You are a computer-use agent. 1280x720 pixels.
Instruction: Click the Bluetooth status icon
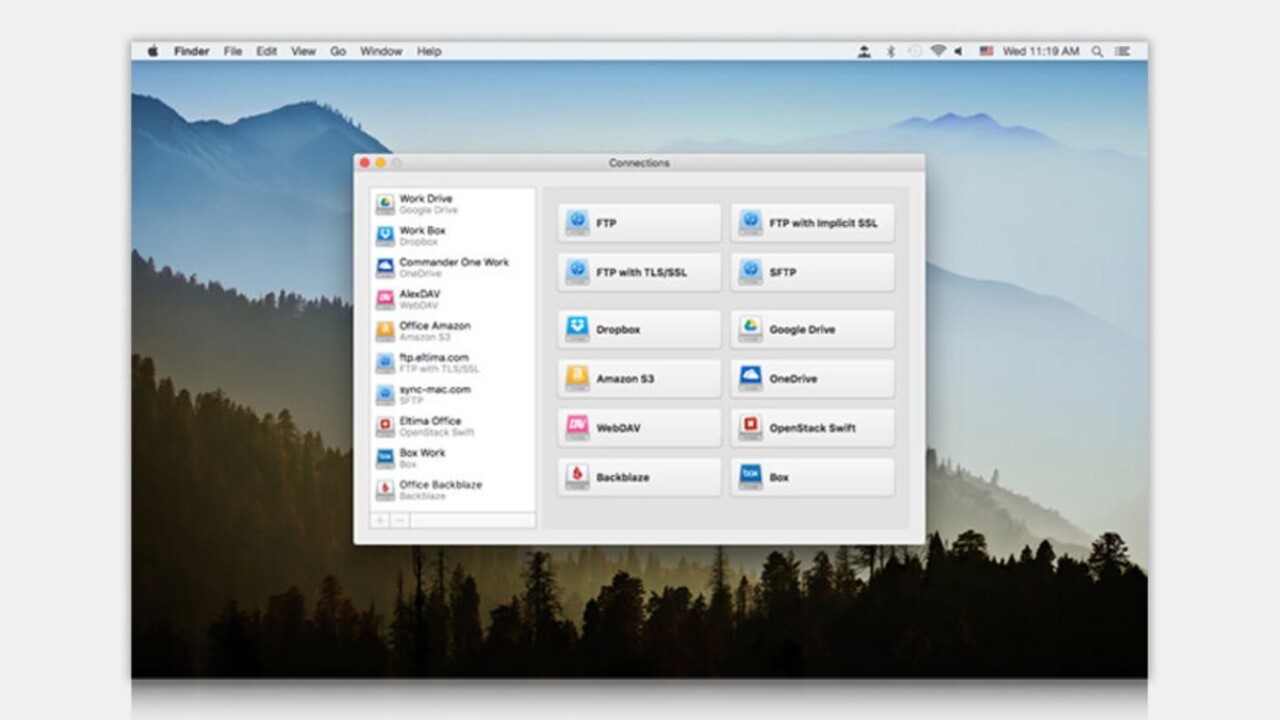890,51
